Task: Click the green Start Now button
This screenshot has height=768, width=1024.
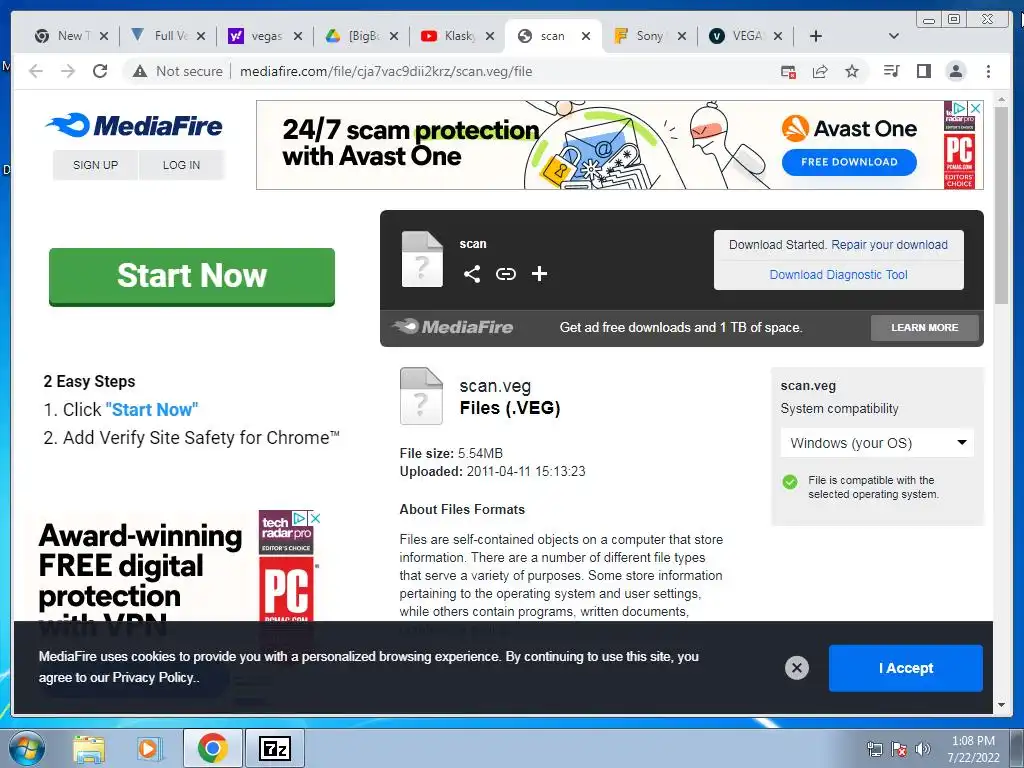Action: pyautogui.click(x=192, y=276)
